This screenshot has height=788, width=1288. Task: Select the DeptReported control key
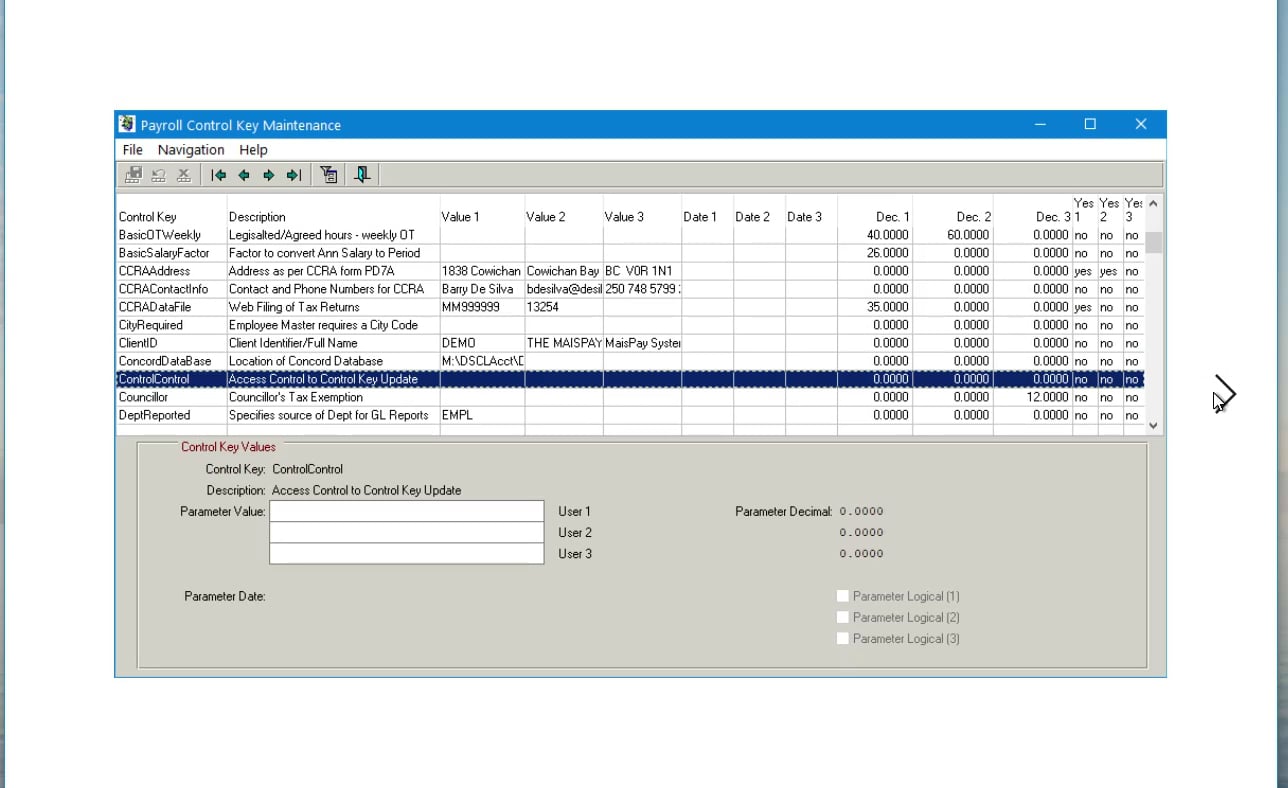[154, 415]
